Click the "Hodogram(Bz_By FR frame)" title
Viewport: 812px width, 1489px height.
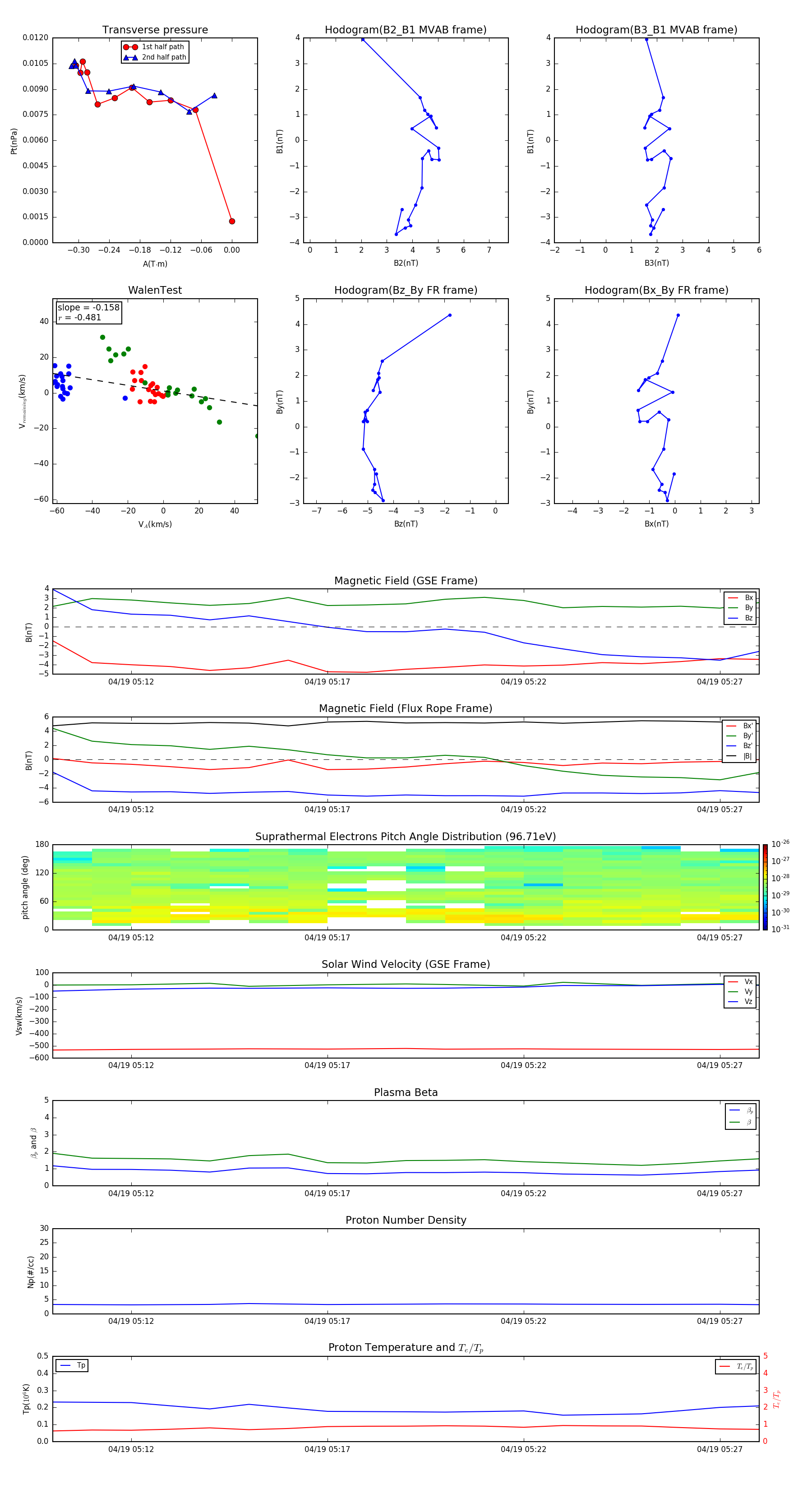pos(406,290)
